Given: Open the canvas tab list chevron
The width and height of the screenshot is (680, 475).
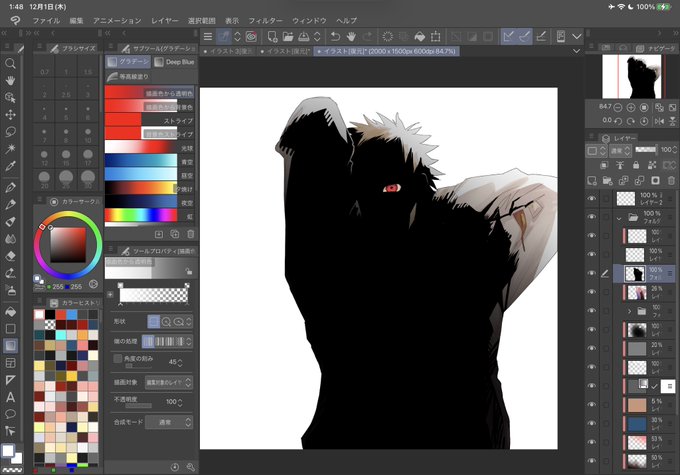Looking at the screenshot, I should [576, 51].
